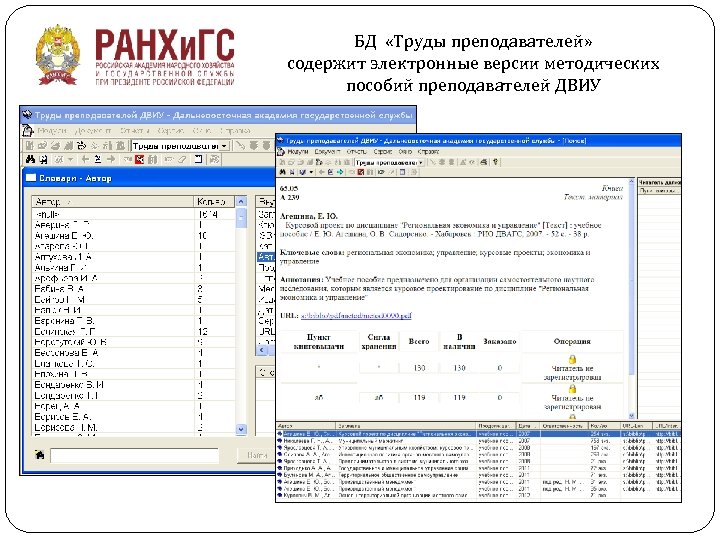720x540 pixels.
Task: Click the binoculars search icon in the back window
Action: pos(30,159)
